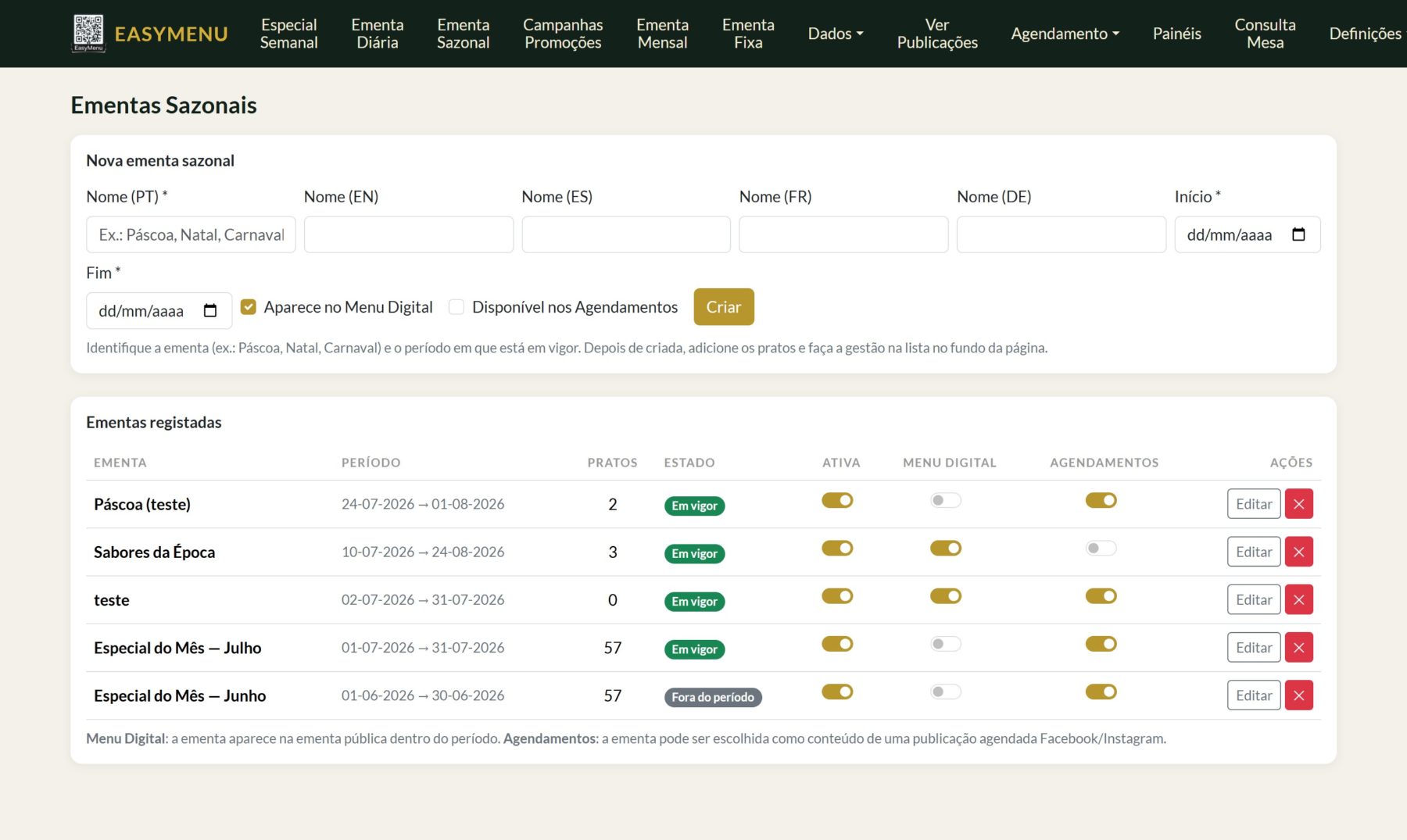Open calendar picker in Fim date field
This screenshot has width=1407, height=840.
[x=210, y=311]
